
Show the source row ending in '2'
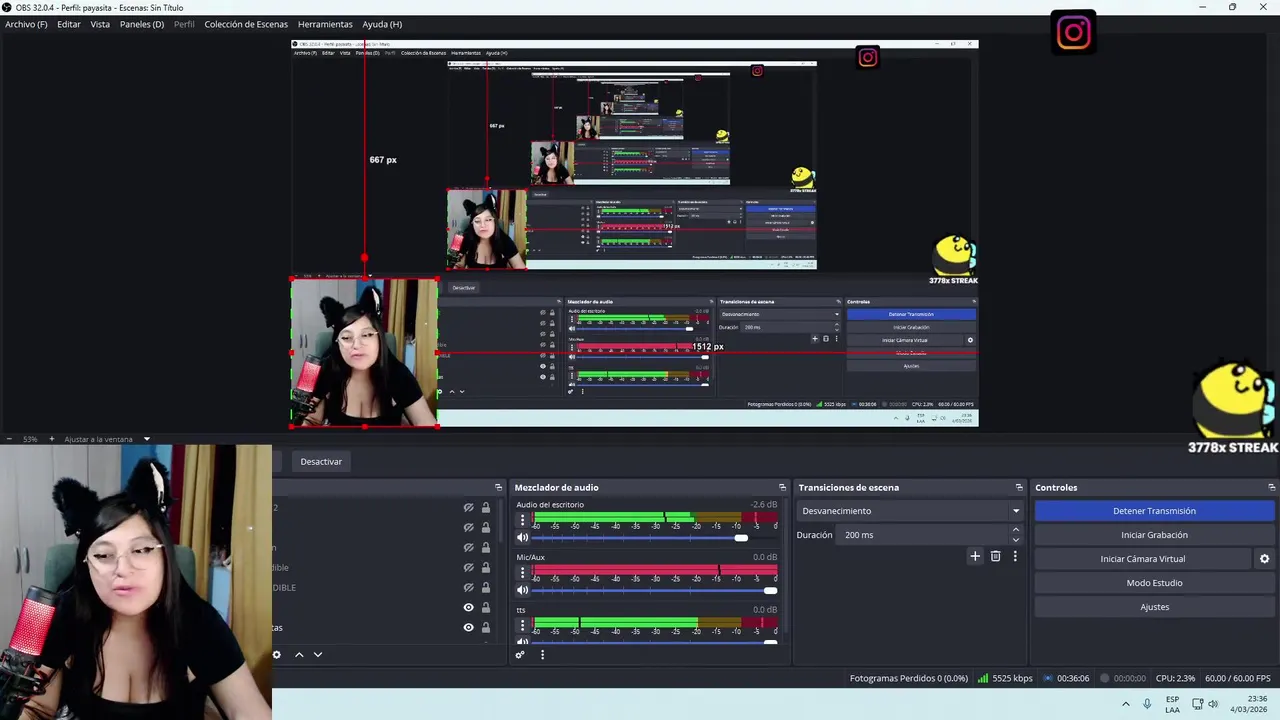click(x=468, y=507)
